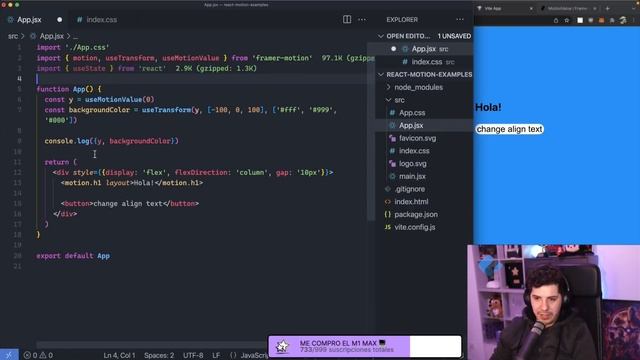This screenshot has width=640, height=360.
Task: Click the change align text button in browser
Action: 509,129
